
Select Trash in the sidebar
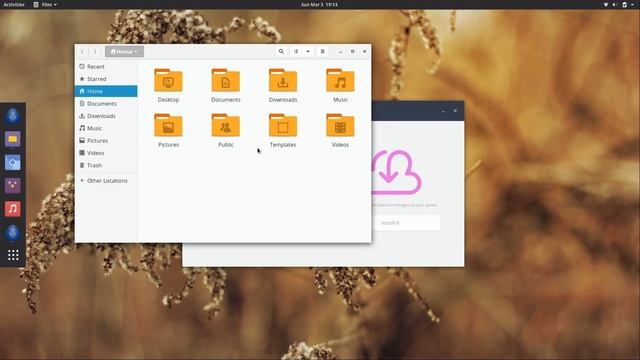106,165
